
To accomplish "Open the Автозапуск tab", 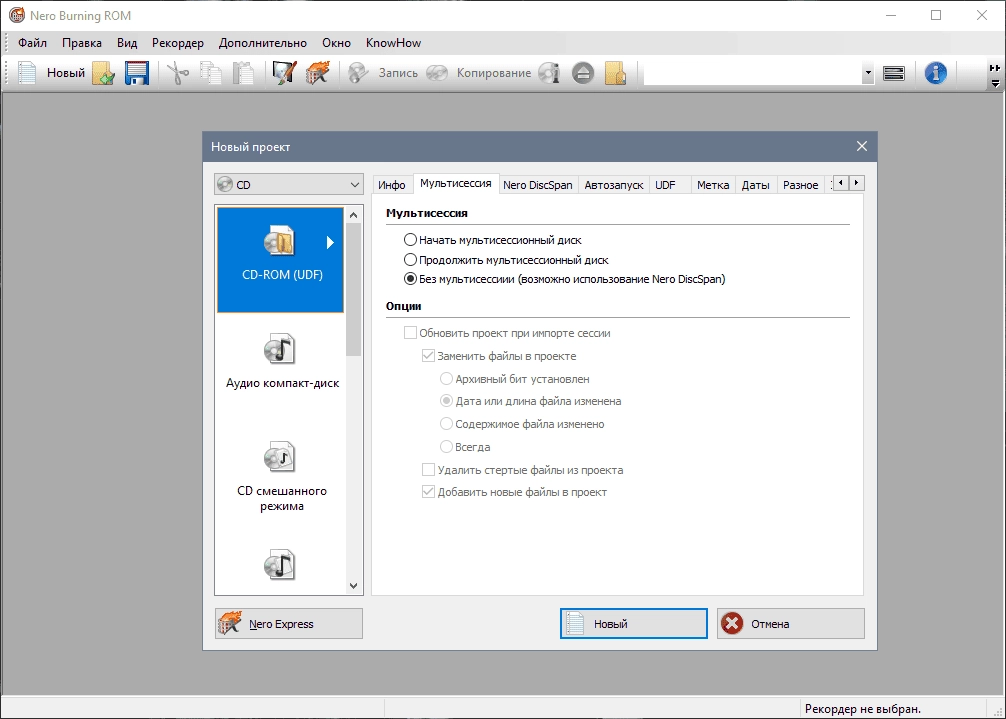I will [614, 185].
